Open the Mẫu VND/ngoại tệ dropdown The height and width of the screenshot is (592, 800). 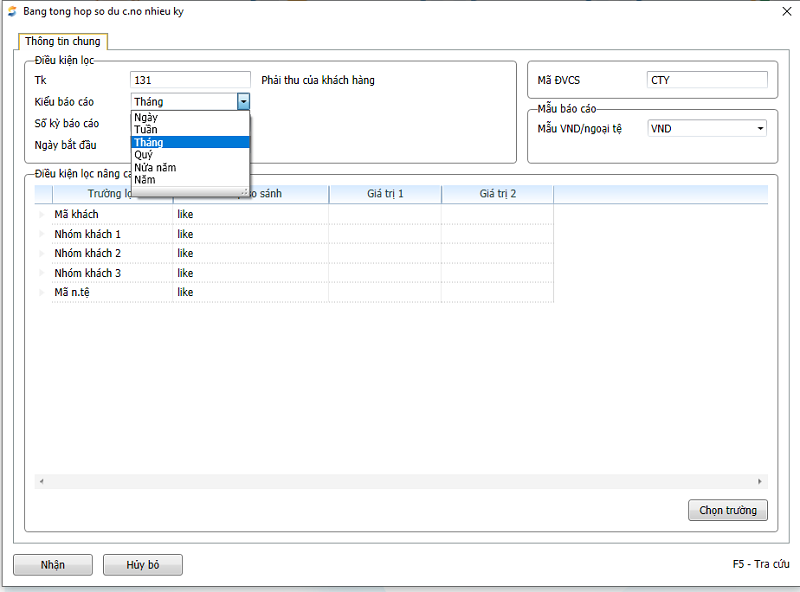[707, 129]
